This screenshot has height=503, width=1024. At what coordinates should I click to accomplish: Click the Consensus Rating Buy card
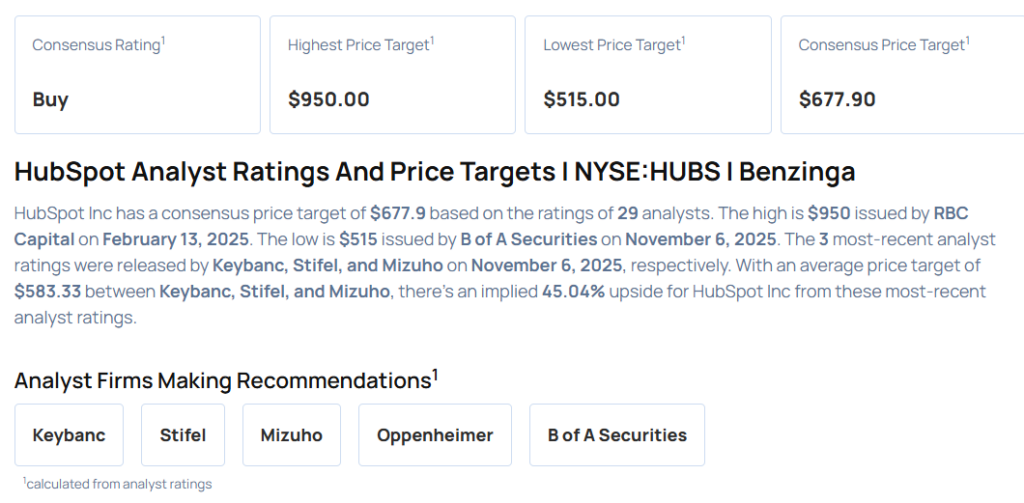point(137,74)
